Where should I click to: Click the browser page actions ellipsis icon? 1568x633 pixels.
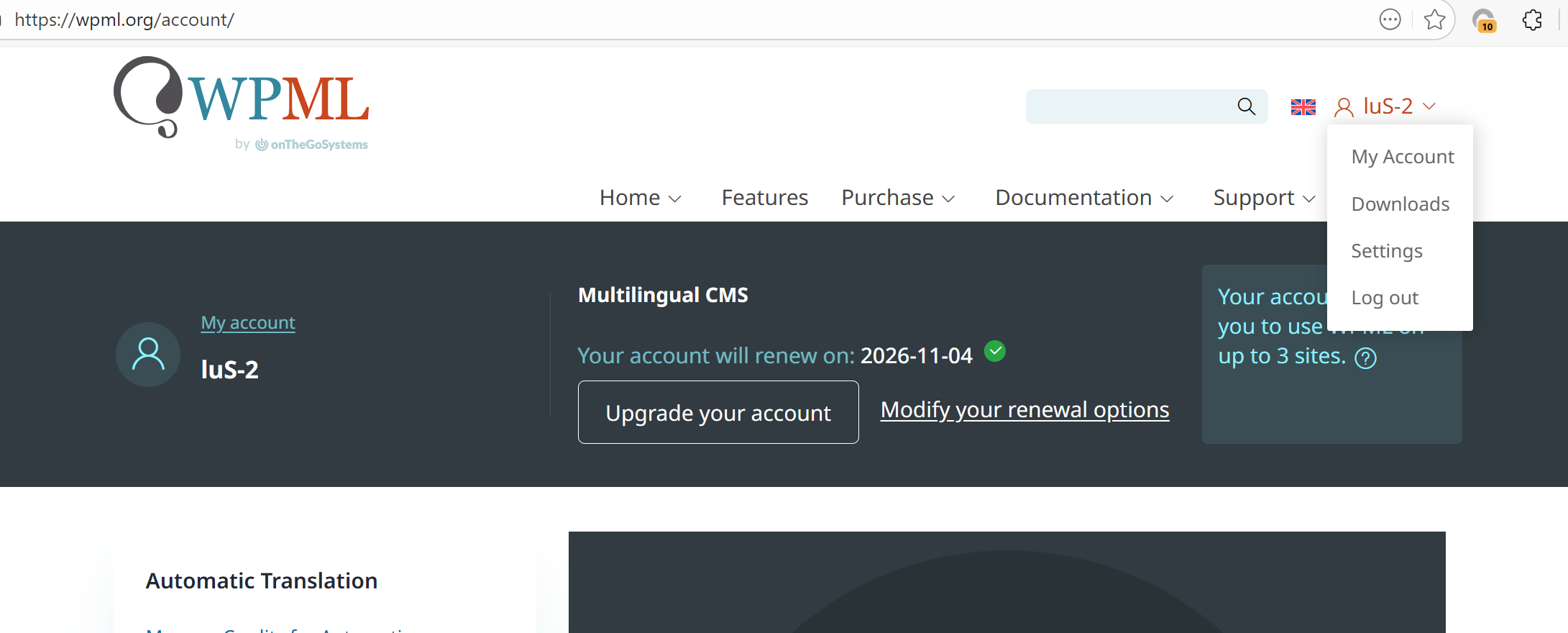pyautogui.click(x=1390, y=19)
